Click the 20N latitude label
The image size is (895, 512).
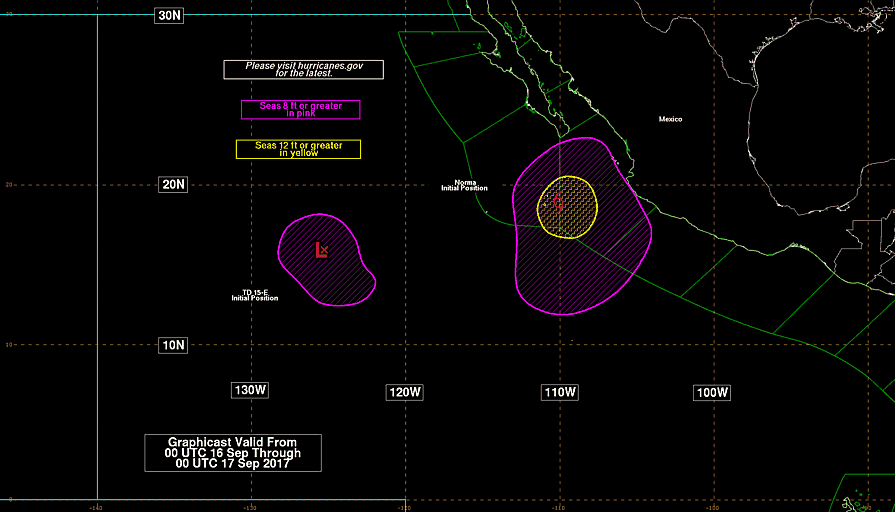[x=173, y=184]
